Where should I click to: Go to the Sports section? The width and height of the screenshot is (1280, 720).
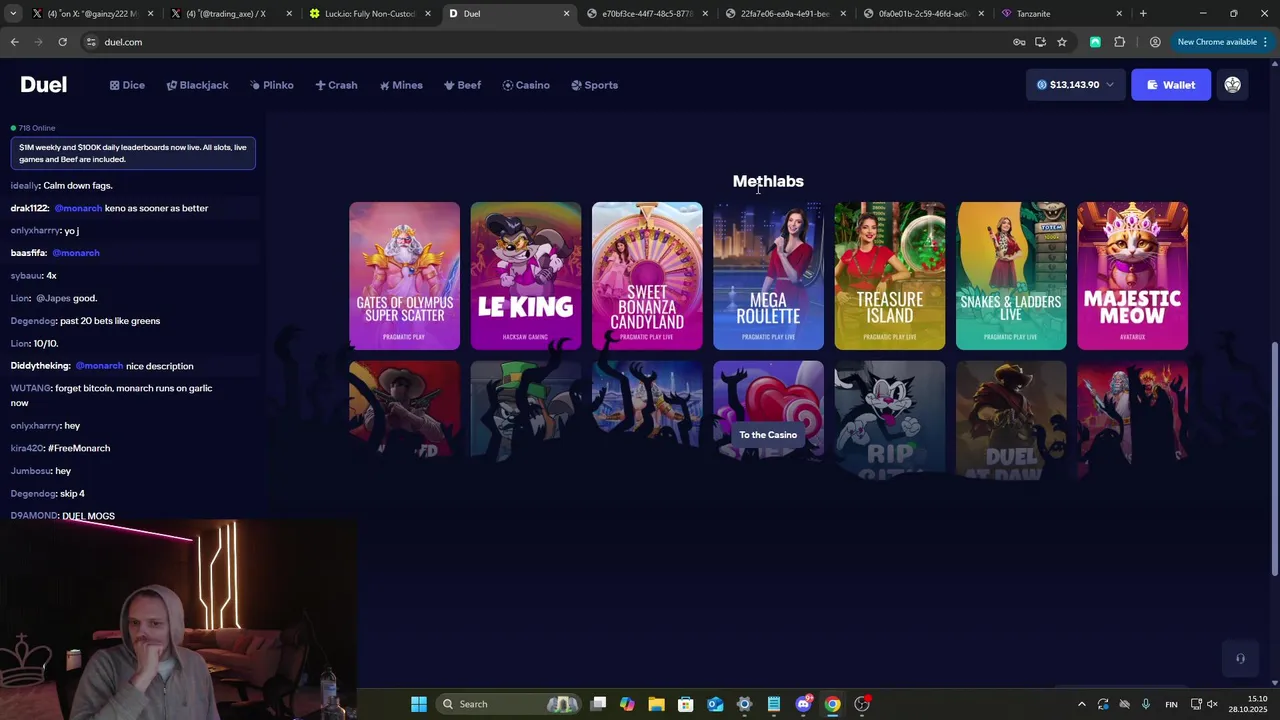[594, 85]
